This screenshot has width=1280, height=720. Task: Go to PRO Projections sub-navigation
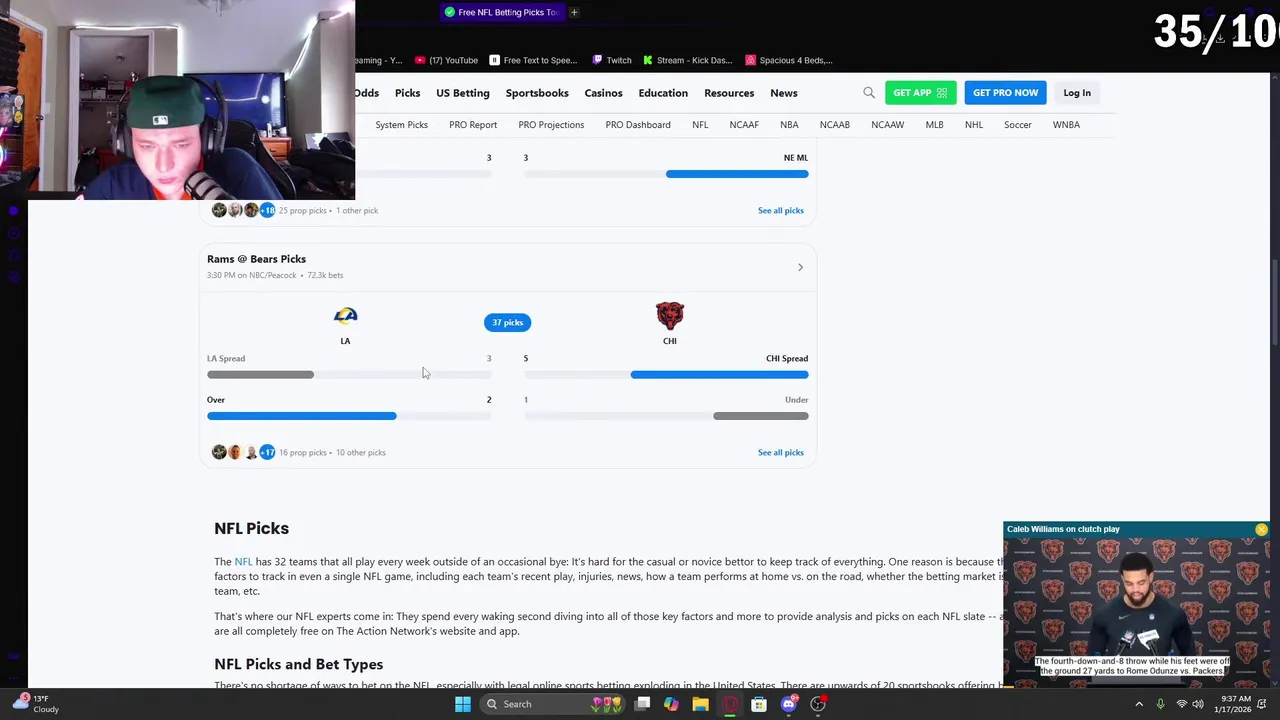551,125
